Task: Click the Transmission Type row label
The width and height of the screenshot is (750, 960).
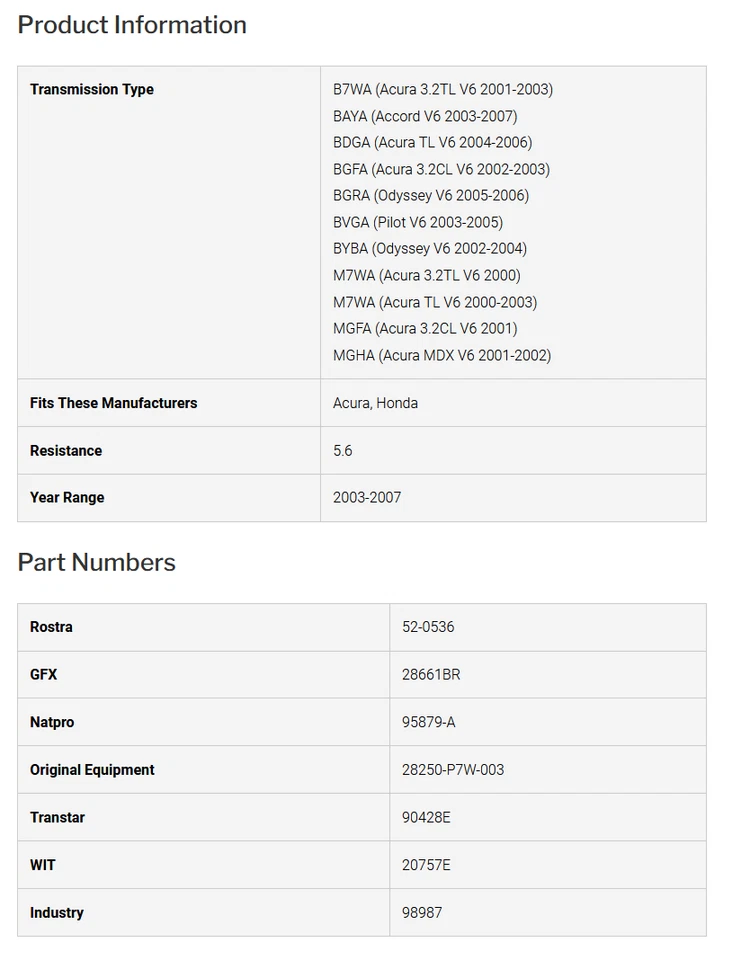Action: [92, 90]
